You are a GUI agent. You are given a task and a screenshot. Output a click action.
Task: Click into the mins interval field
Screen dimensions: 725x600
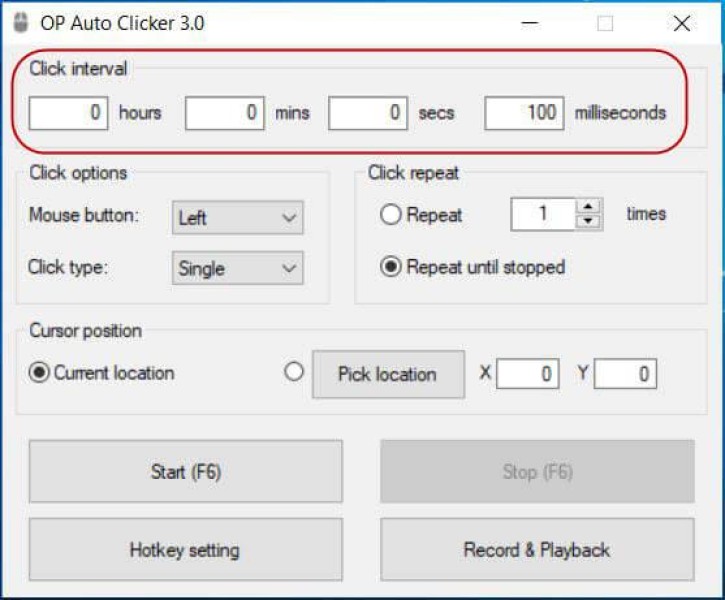tap(225, 113)
